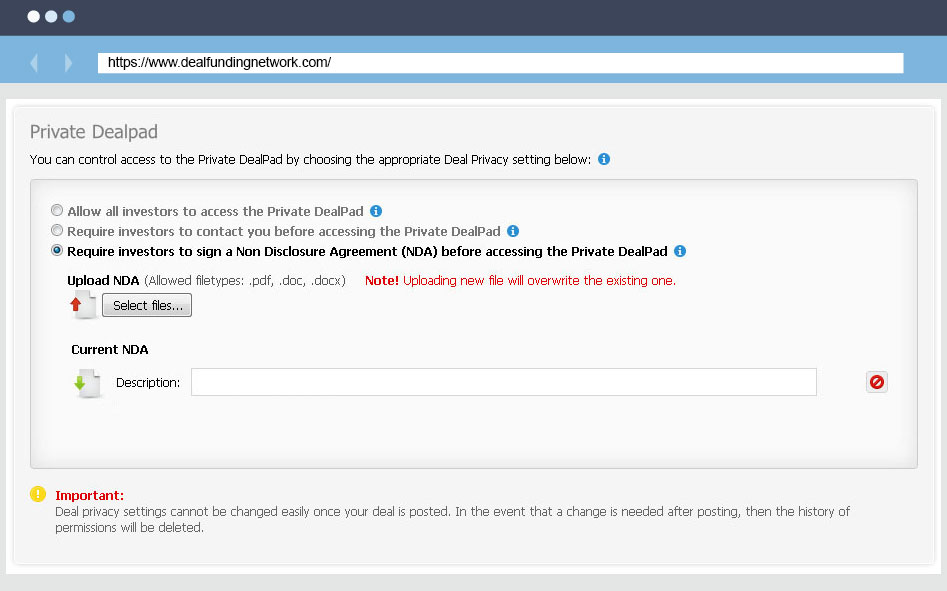Screen dimensions: 947x591
Task: Click the red-arrow upload file icon
Action: tap(84, 305)
